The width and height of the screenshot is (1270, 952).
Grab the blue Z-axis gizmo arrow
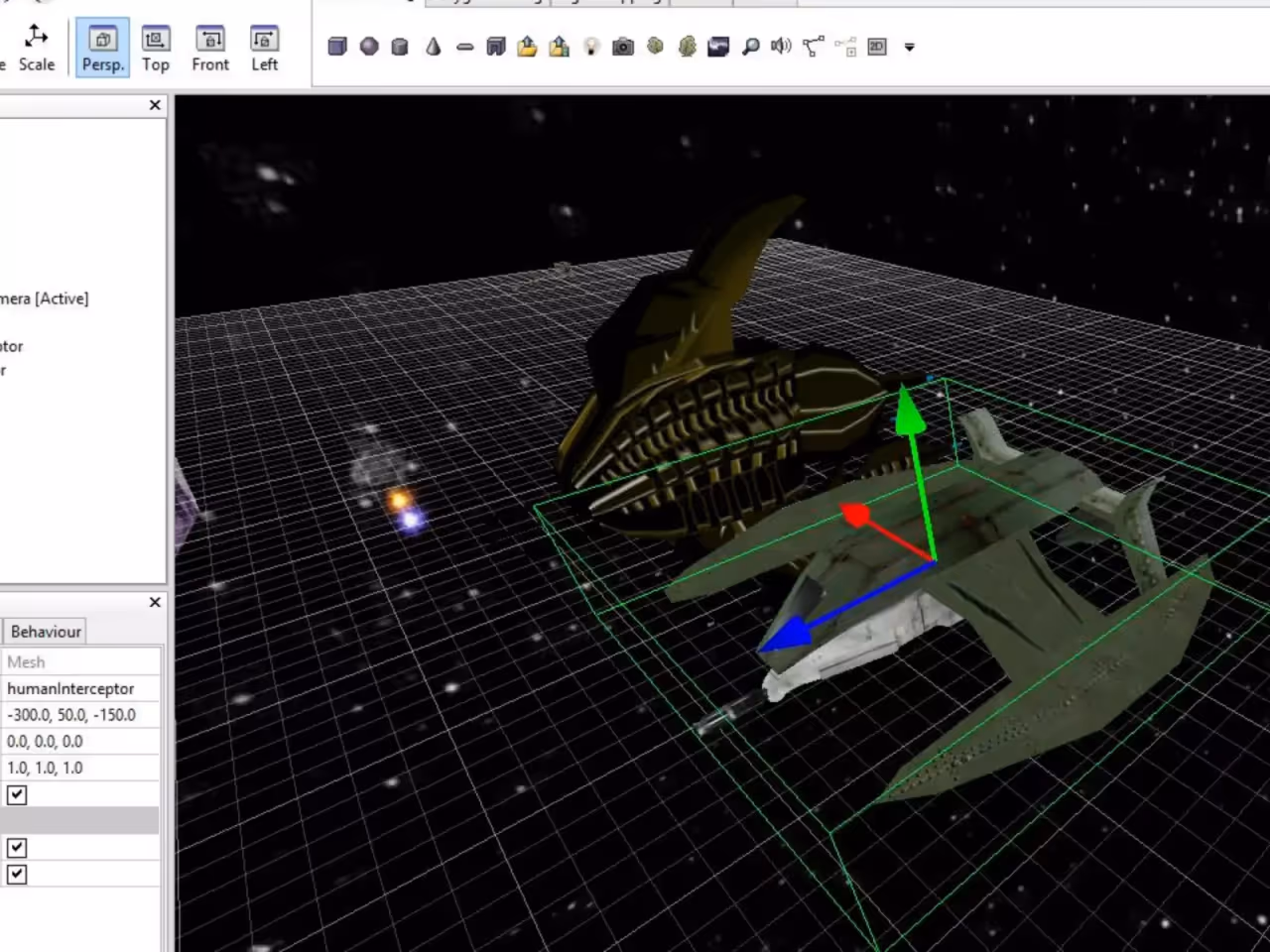point(784,636)
